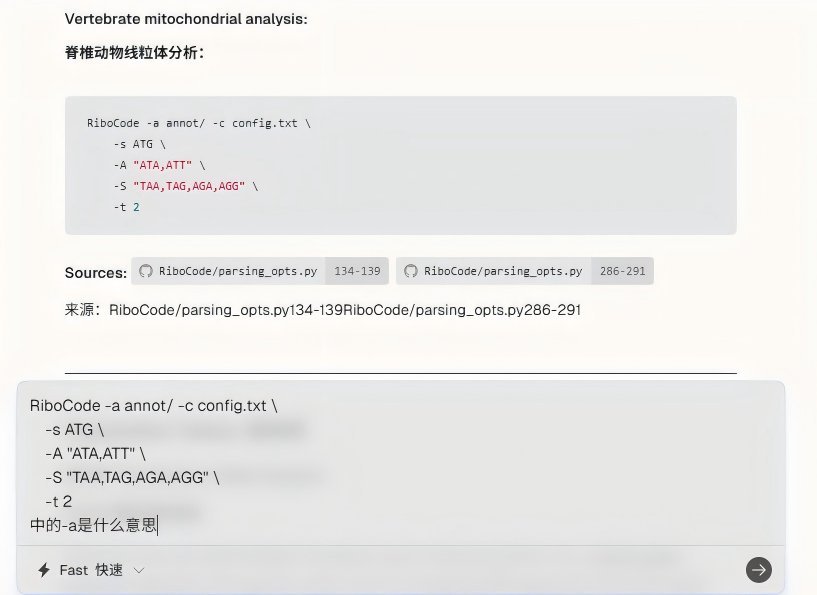
Task: Select the first RiboCode/parsing_opts.py source chip
Action: [240, 270]
